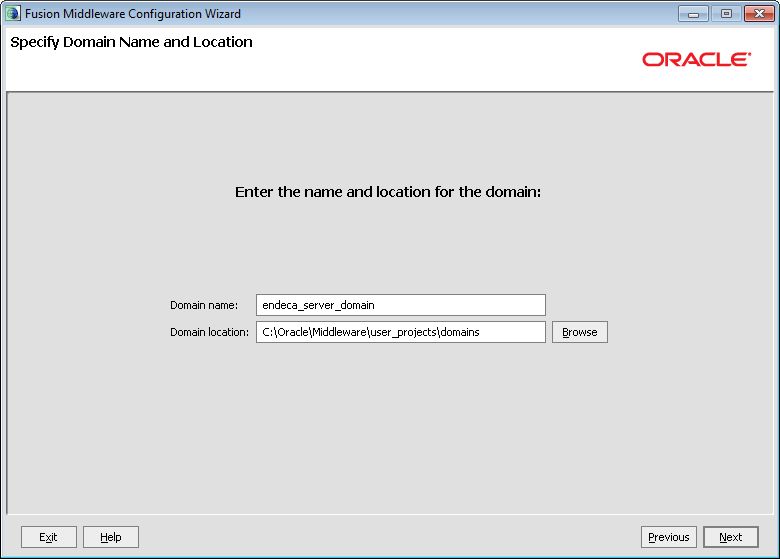Click the Oracle logo

pos(696,59)
